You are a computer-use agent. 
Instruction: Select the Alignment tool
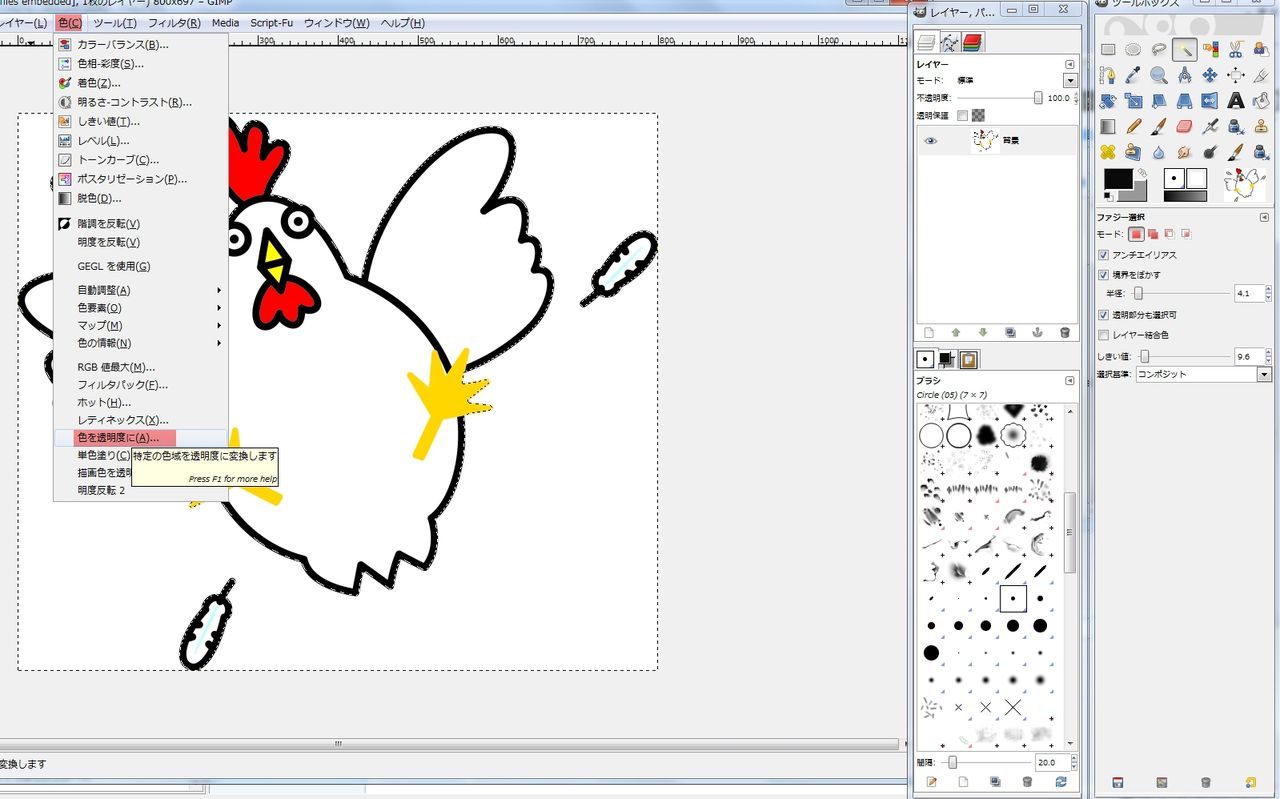pyautogui.click(x=1236, y=75)
